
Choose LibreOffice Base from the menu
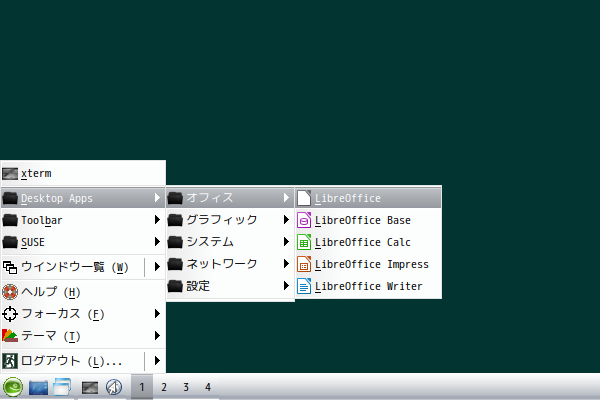click(368, 220)
